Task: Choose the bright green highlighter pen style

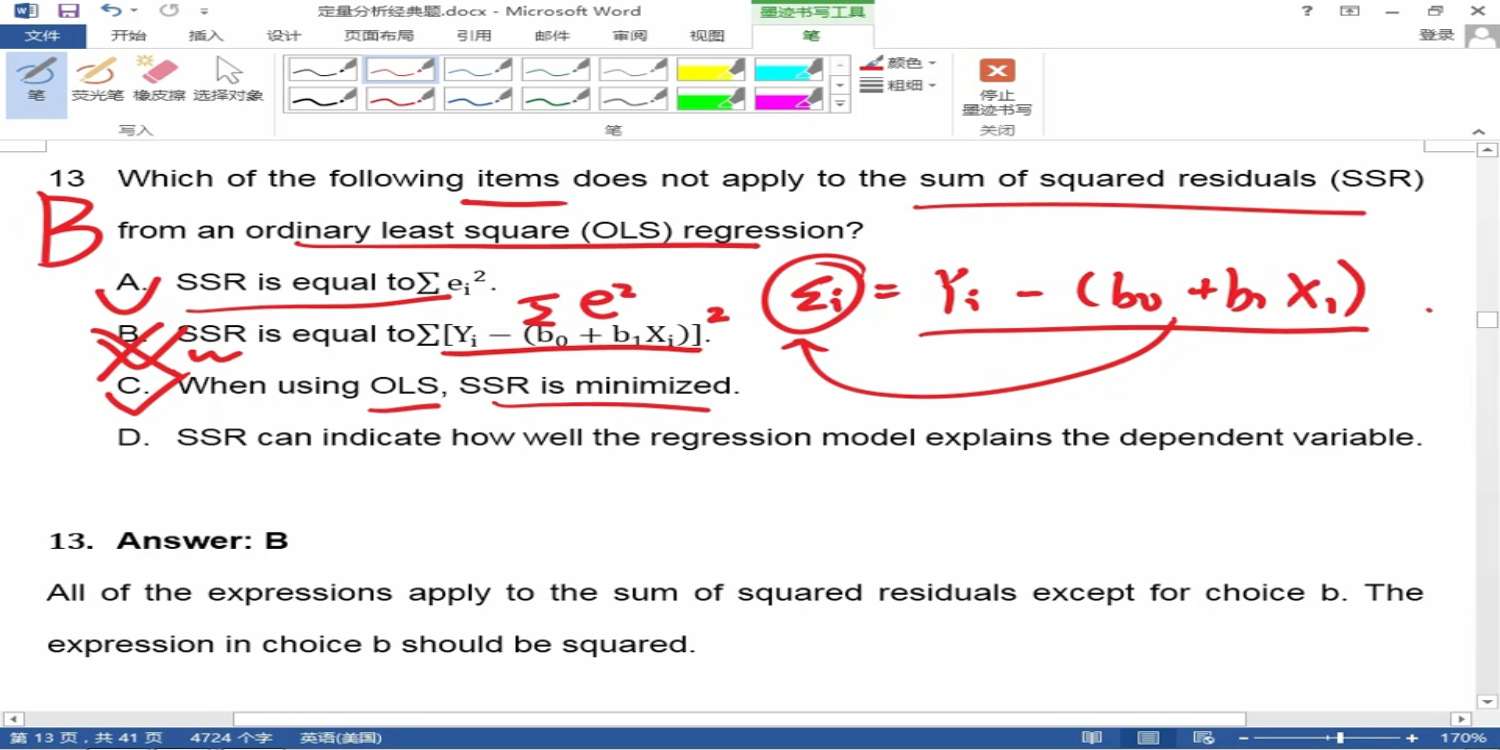Action: pos(711,99)
